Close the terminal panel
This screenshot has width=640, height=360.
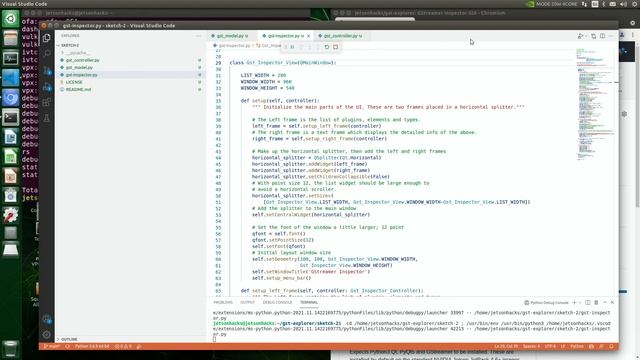[x=612, y=302]
